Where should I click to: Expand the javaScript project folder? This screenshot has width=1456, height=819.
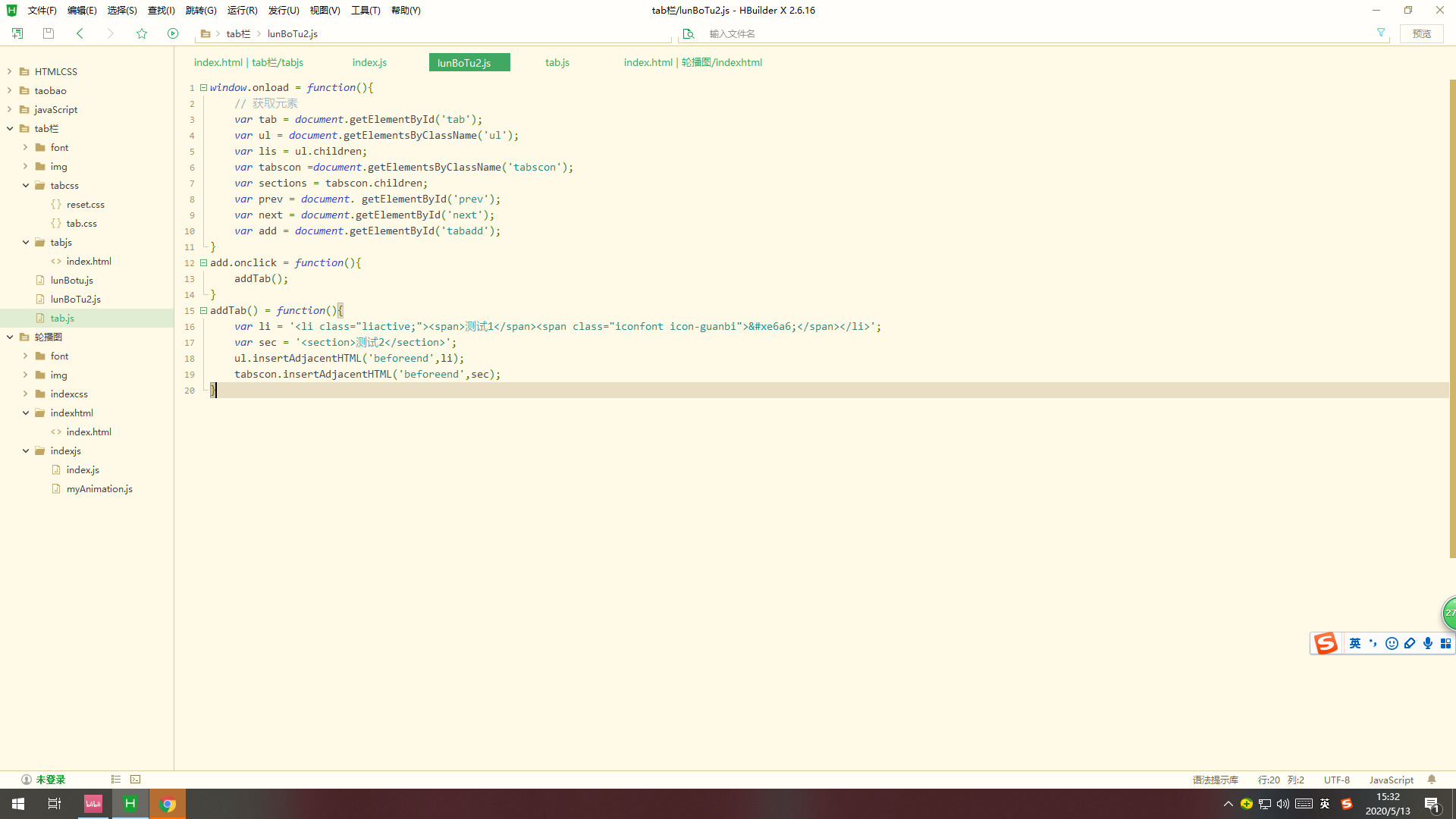(x=9, y=109)
